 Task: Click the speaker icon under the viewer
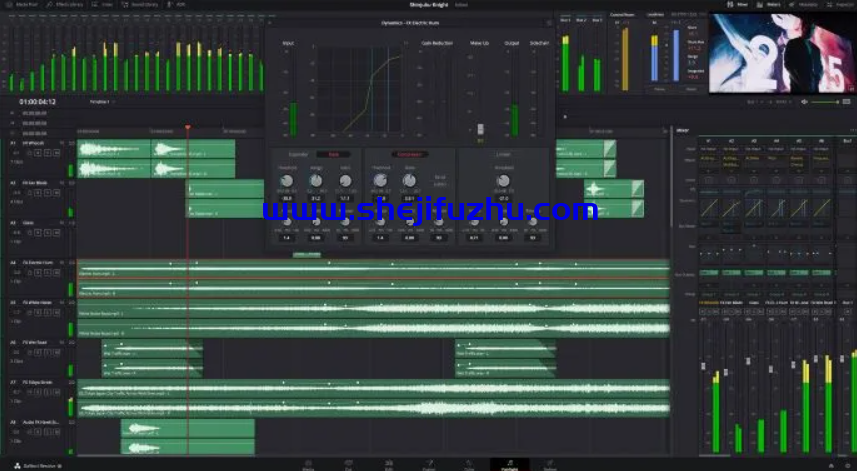coord(804,102)
